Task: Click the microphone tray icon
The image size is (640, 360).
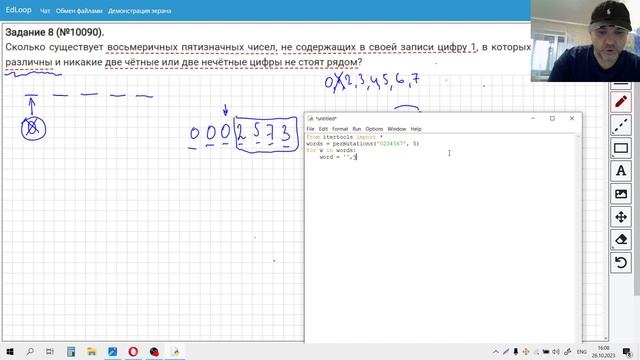Action: click(516, 351)
